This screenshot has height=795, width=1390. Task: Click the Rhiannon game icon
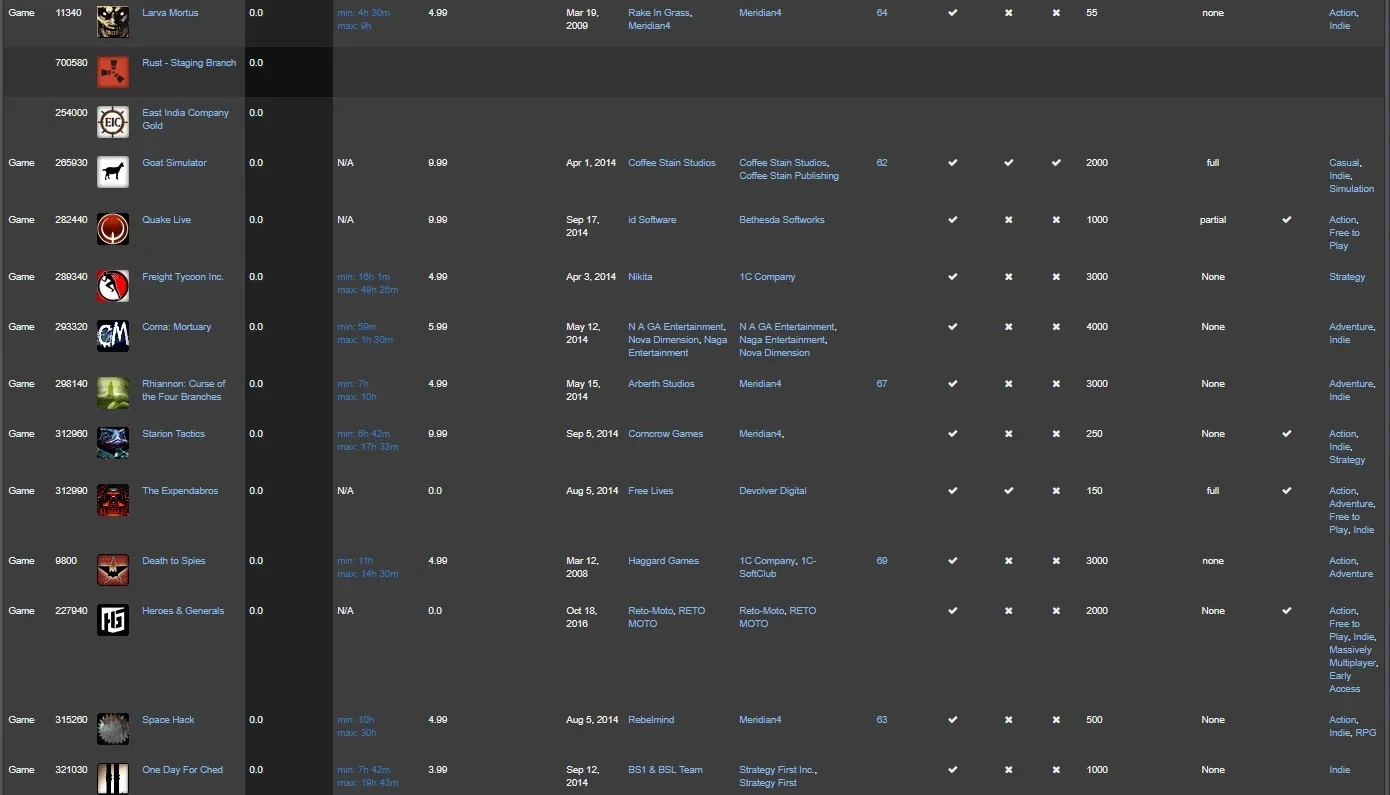click(x=113, y=393)
